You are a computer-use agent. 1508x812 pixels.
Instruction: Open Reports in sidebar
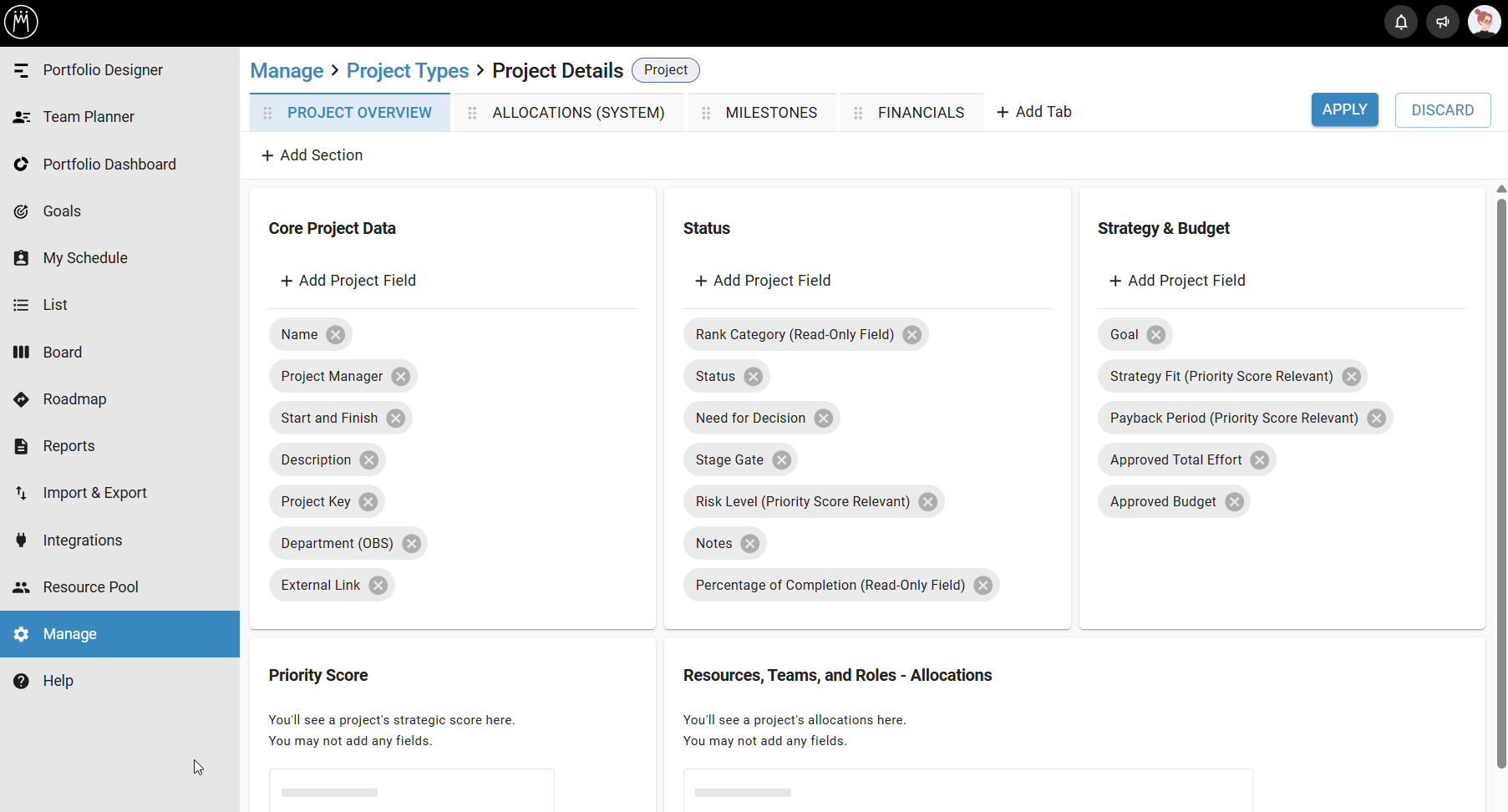(x=119, y=446)
